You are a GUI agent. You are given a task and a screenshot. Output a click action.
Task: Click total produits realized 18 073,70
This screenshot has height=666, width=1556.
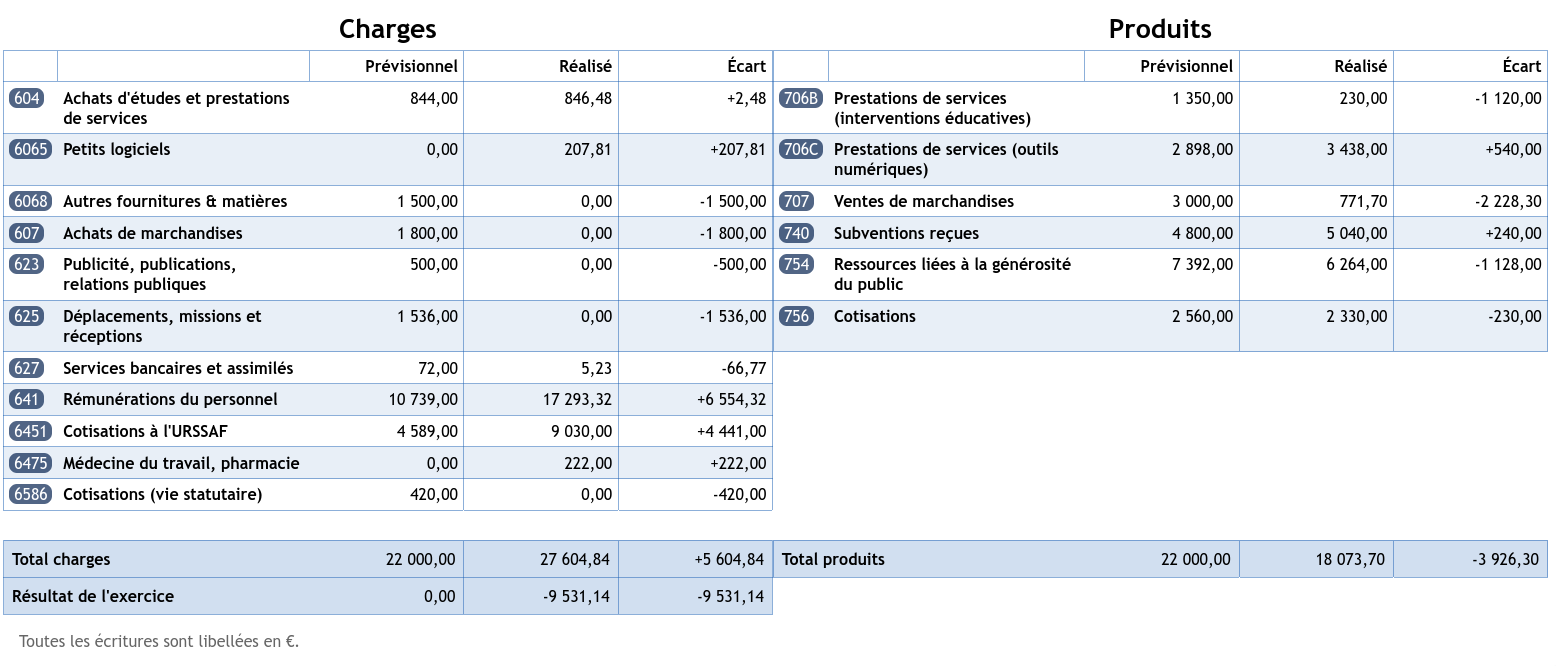coord(1351,559)
